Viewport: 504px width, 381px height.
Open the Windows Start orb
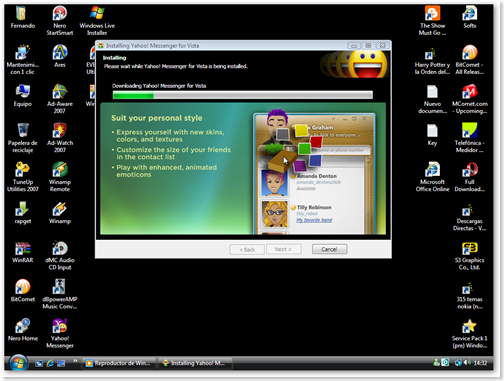[x=18, y=363]
